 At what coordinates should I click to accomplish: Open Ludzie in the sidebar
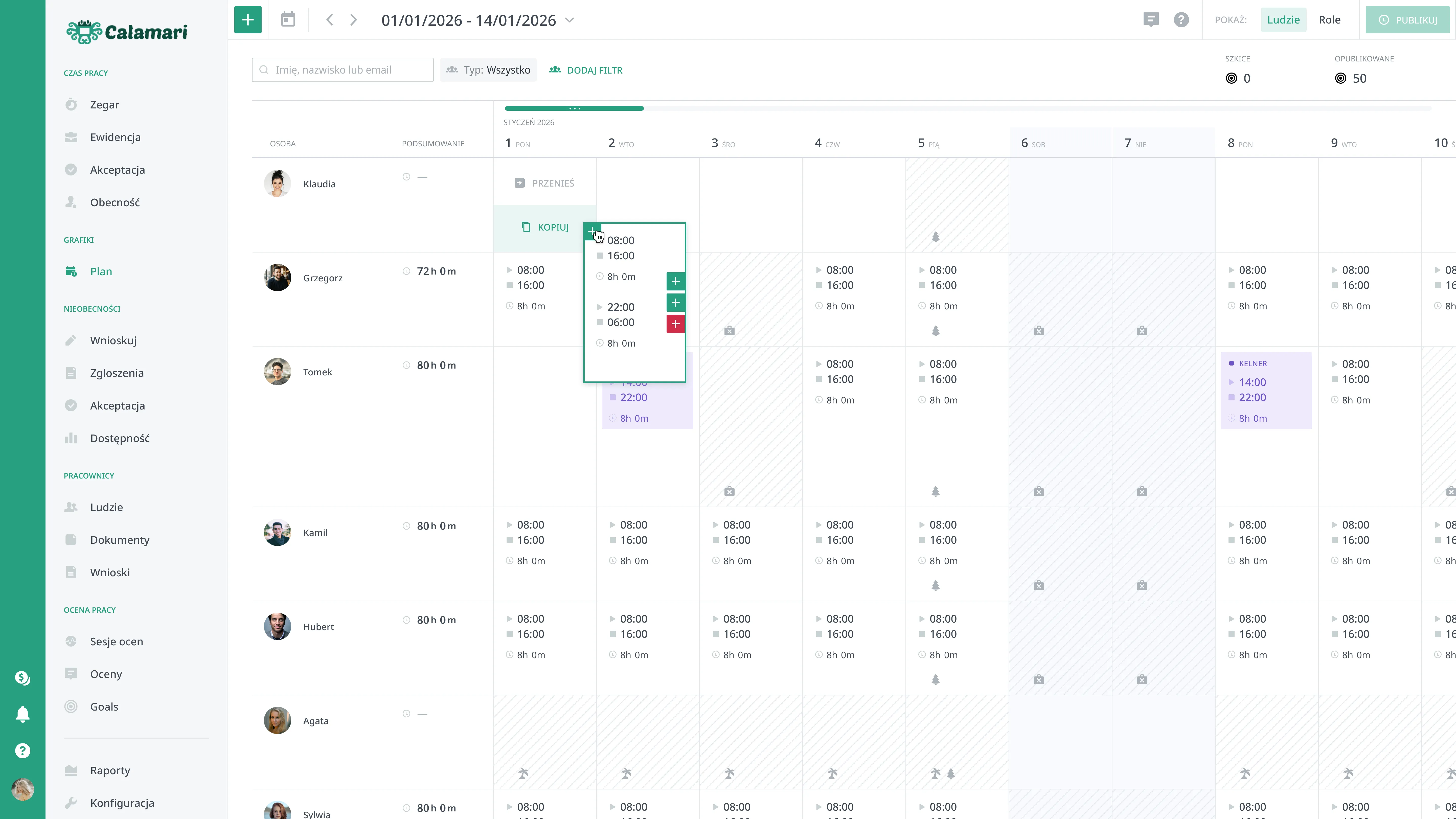[x=106, y=507]
